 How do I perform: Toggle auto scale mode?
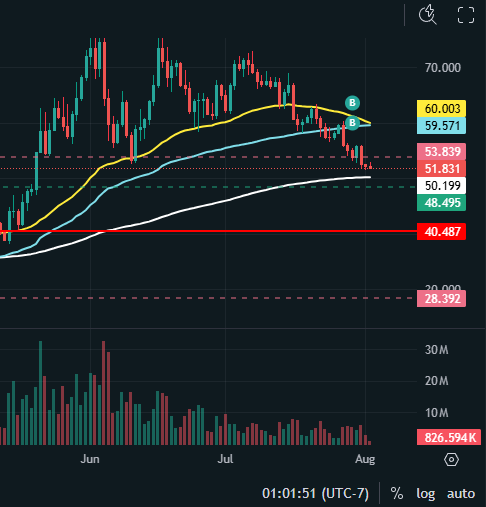coord(461,493)
